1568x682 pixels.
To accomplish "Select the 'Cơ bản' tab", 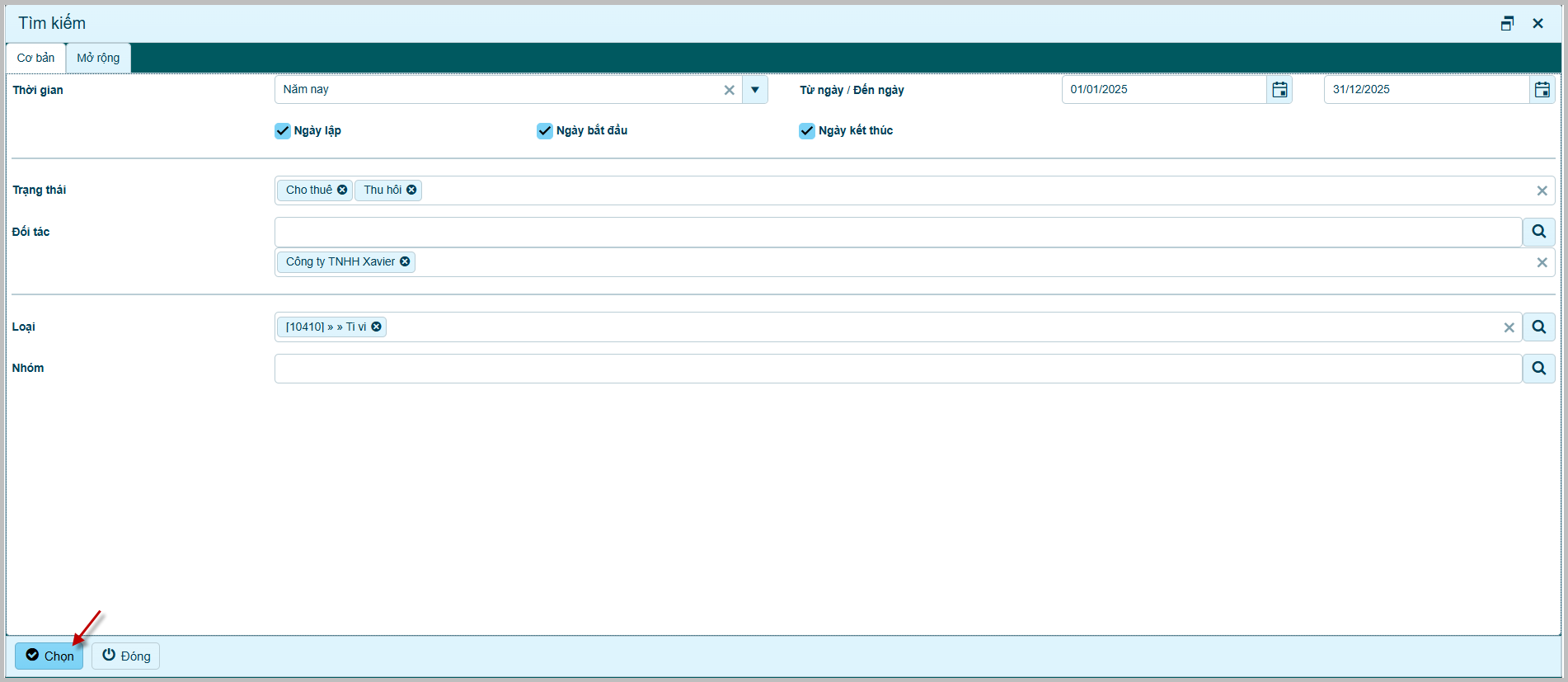I will [35, 58].
